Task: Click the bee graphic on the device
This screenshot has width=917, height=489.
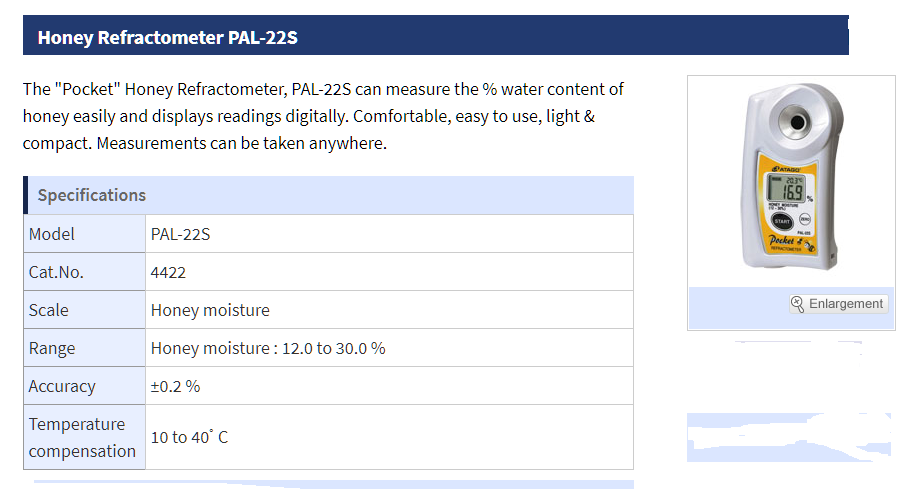Action: pyautogui.click(x=809, y=245)
